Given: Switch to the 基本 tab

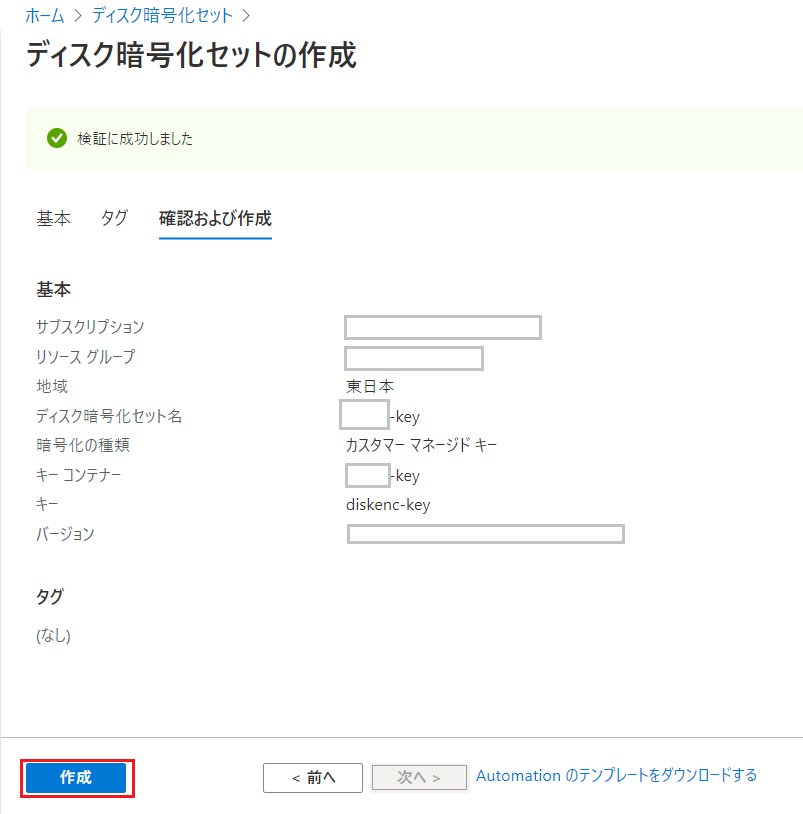Looking at the screenshot, I should pos(53,218).
